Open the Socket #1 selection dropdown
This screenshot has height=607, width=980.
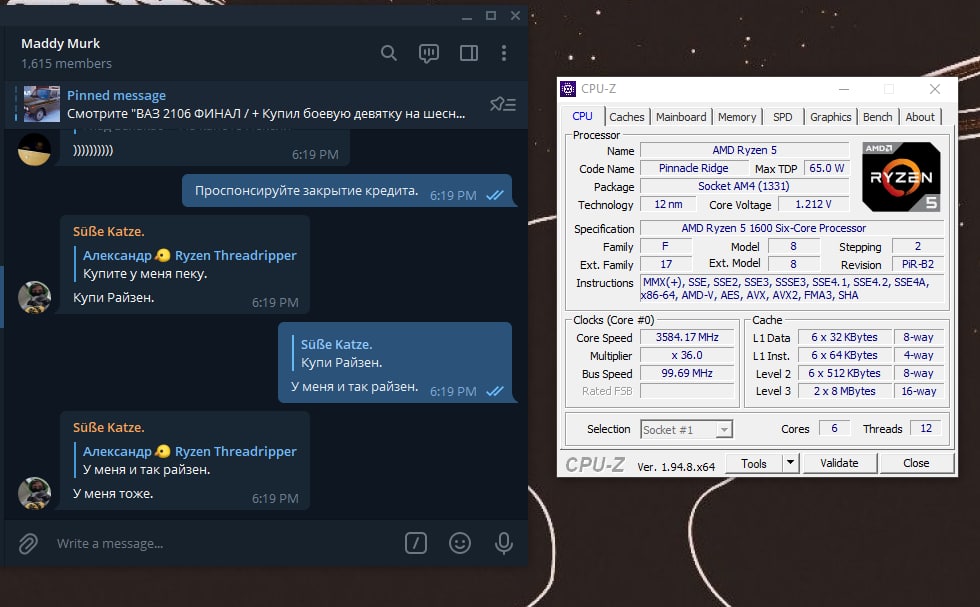click(x=686, y=429)
